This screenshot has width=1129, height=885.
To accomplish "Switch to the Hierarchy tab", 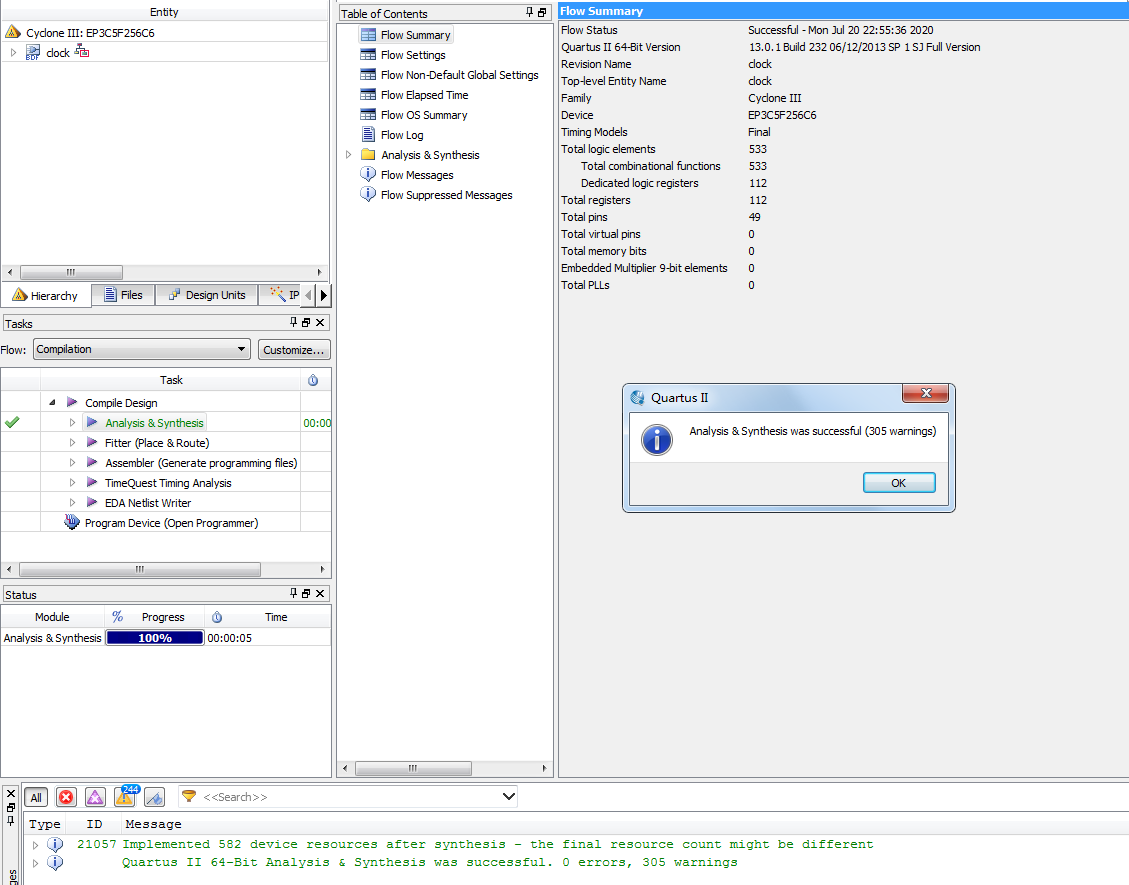I will pos(45,295).
